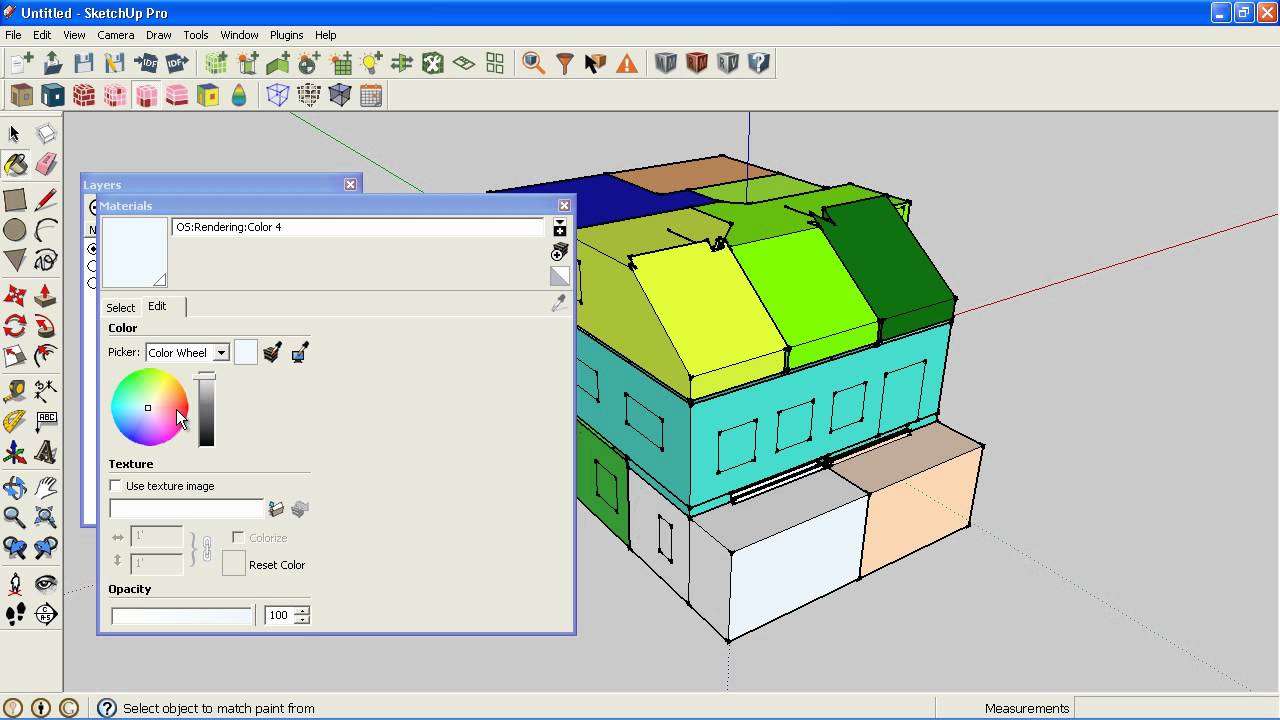Click the brightness value slider bar
The height and width of the screenshot is (720, 1280).
click(206, 411)
